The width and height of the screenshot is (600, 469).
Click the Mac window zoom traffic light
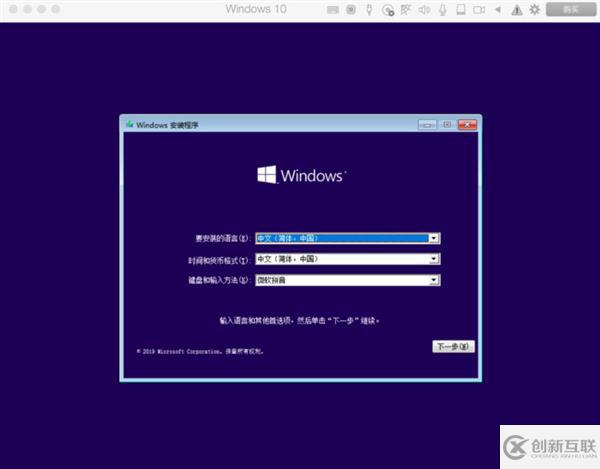(x=42, y=9)
